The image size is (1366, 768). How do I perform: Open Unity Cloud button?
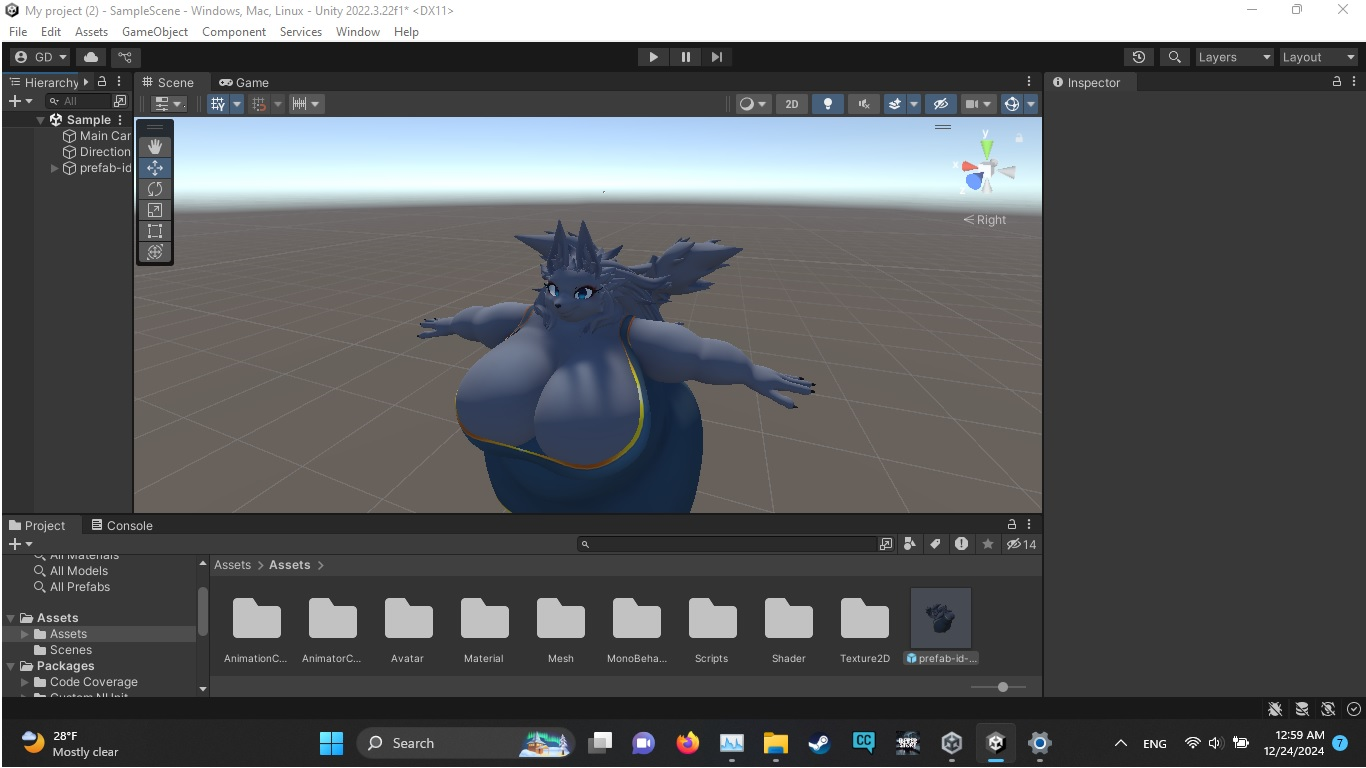(x=91, y=57)
